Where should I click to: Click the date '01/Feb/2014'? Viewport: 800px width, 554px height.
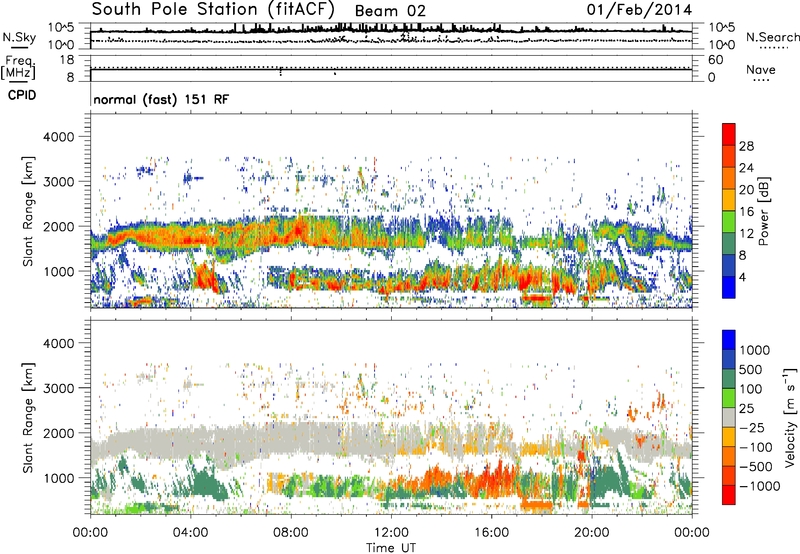coord(639,9)
